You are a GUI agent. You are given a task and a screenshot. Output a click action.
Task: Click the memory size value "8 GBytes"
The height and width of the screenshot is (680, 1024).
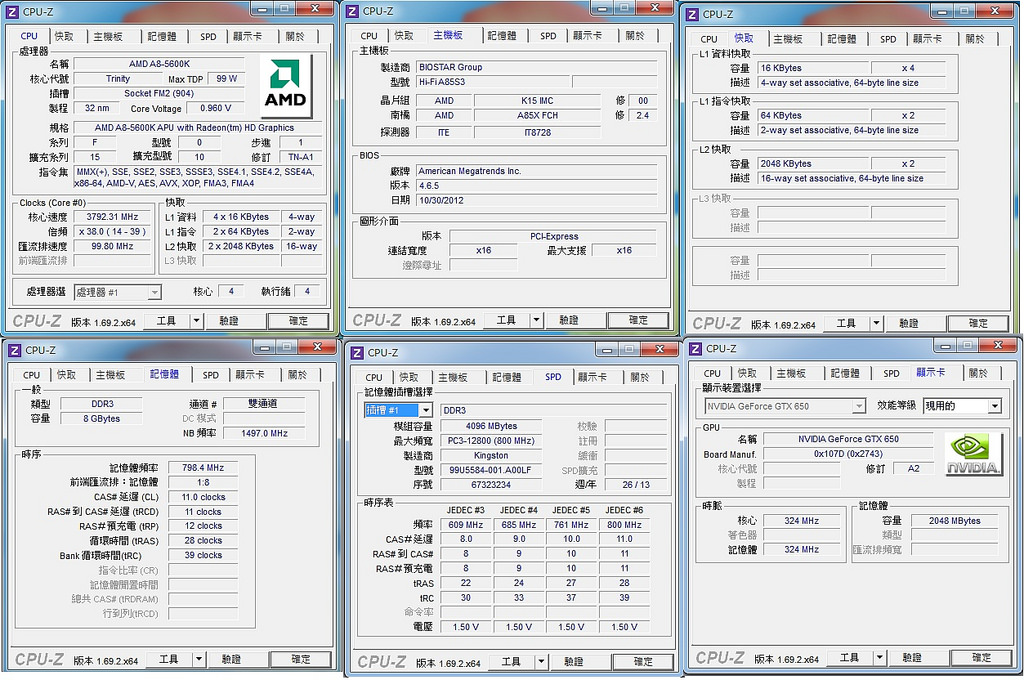tap(101, 419)
